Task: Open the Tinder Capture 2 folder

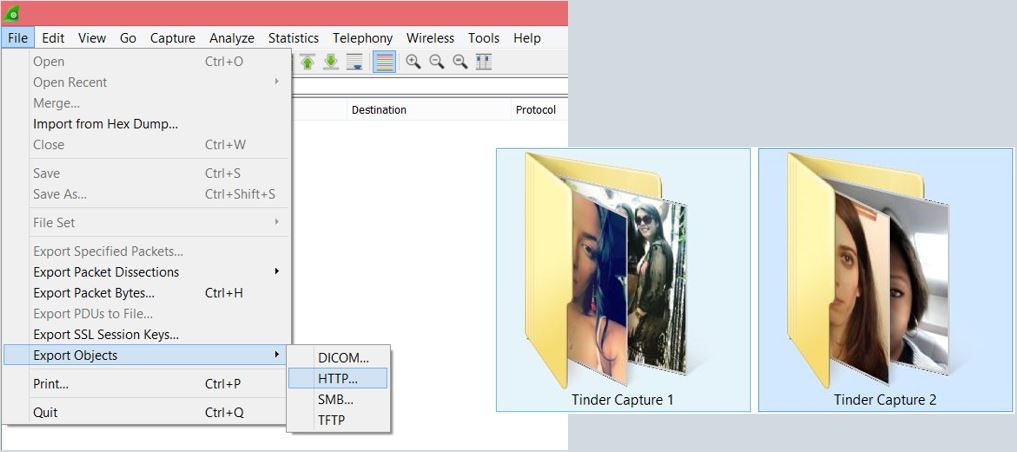Action: coord(885,280)
